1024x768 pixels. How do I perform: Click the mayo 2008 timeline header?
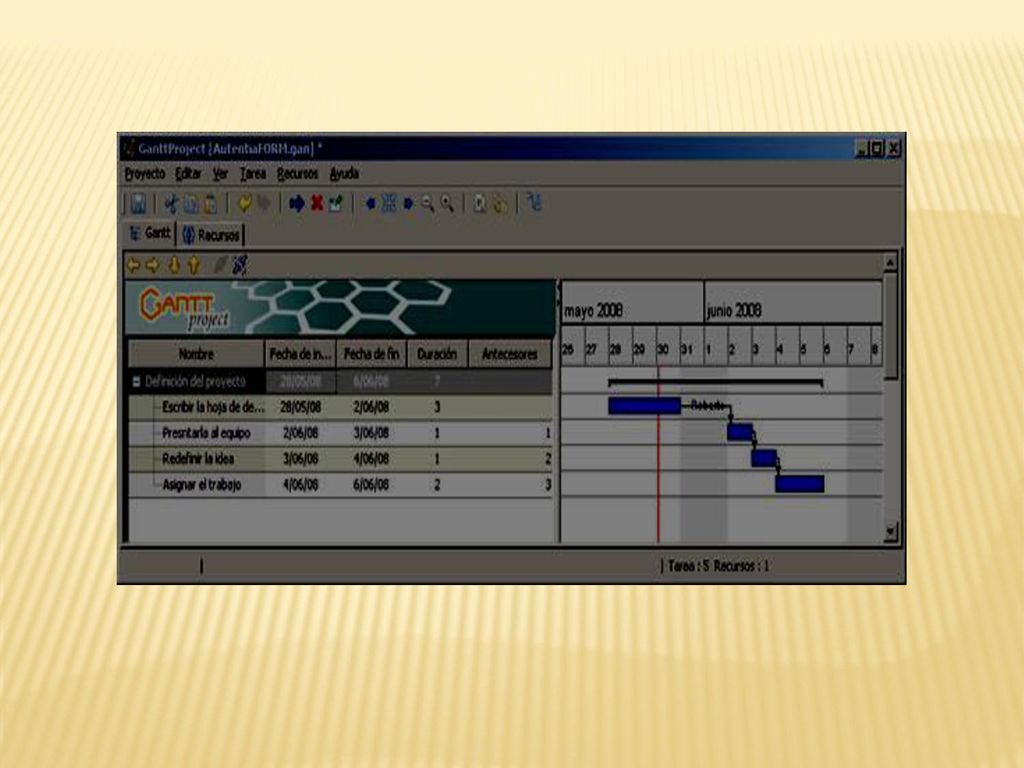[632, 302]
